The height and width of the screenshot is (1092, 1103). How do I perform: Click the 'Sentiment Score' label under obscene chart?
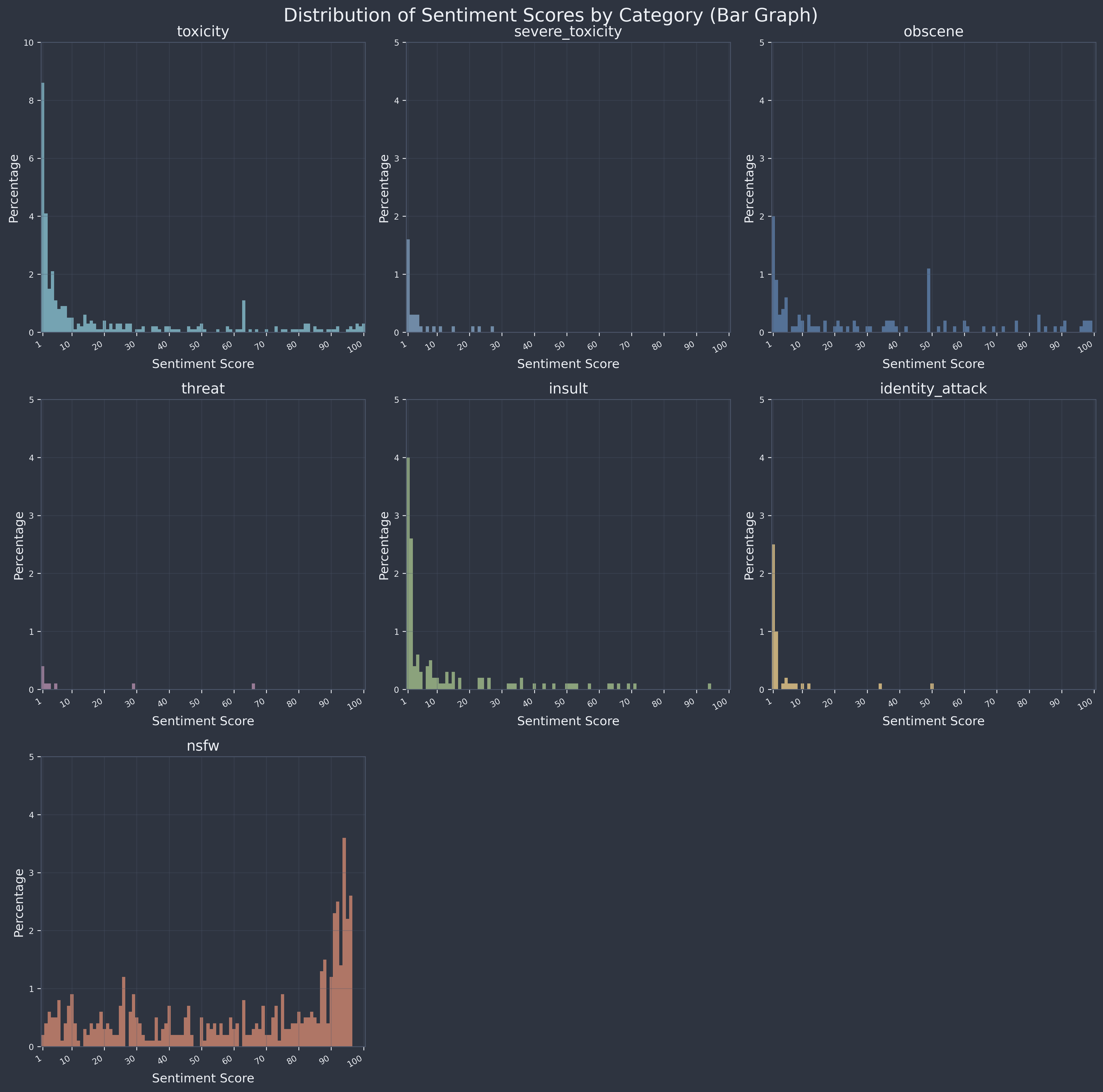(933, 364)
